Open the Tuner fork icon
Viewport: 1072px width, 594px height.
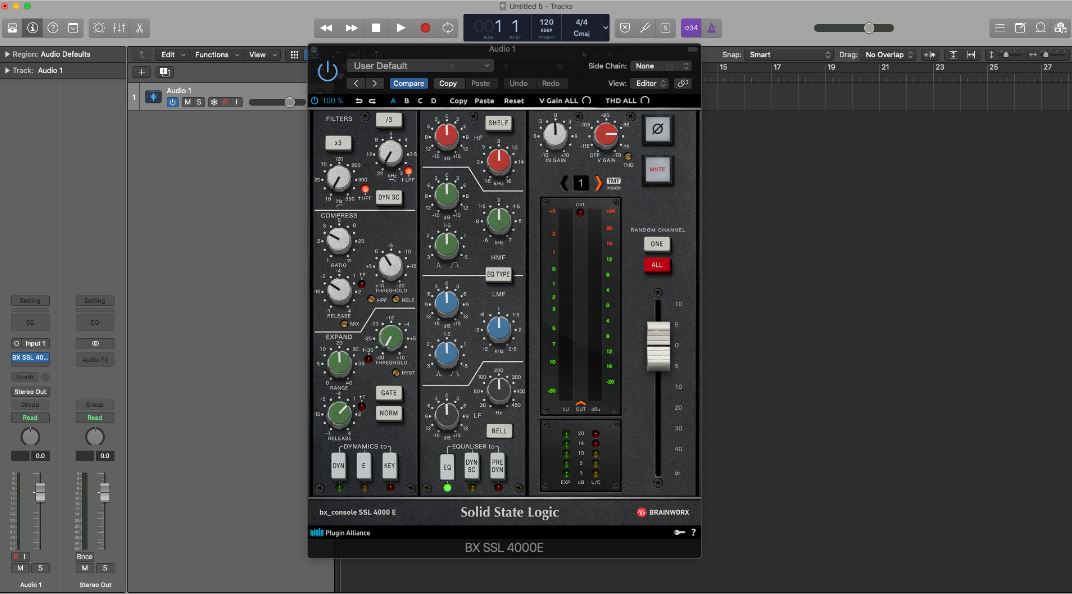(x=645, y=28)
